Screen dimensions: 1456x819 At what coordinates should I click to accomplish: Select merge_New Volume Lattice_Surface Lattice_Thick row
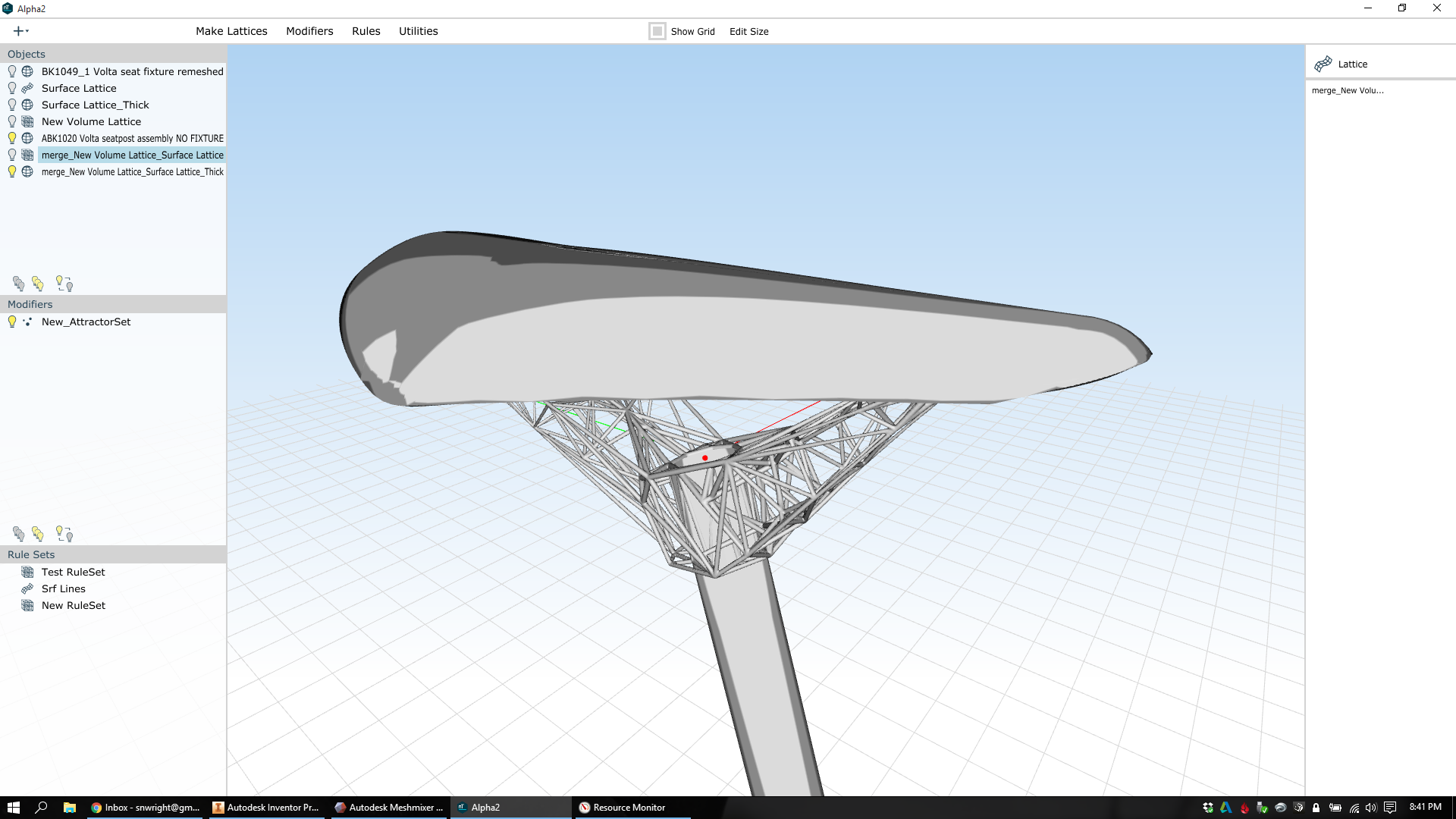133,171
